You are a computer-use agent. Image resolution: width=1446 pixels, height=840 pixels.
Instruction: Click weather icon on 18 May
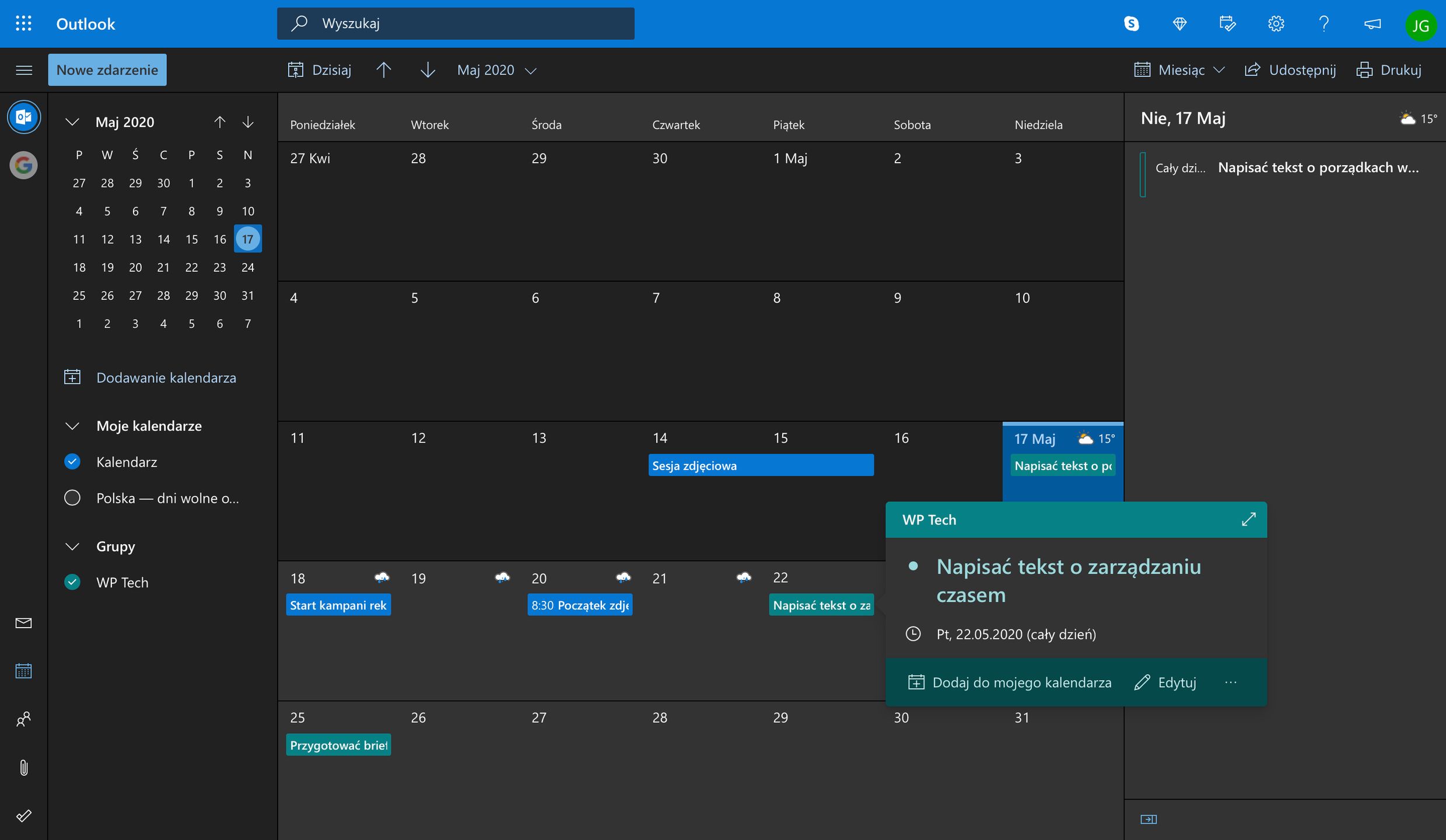[x=381, y=577]
